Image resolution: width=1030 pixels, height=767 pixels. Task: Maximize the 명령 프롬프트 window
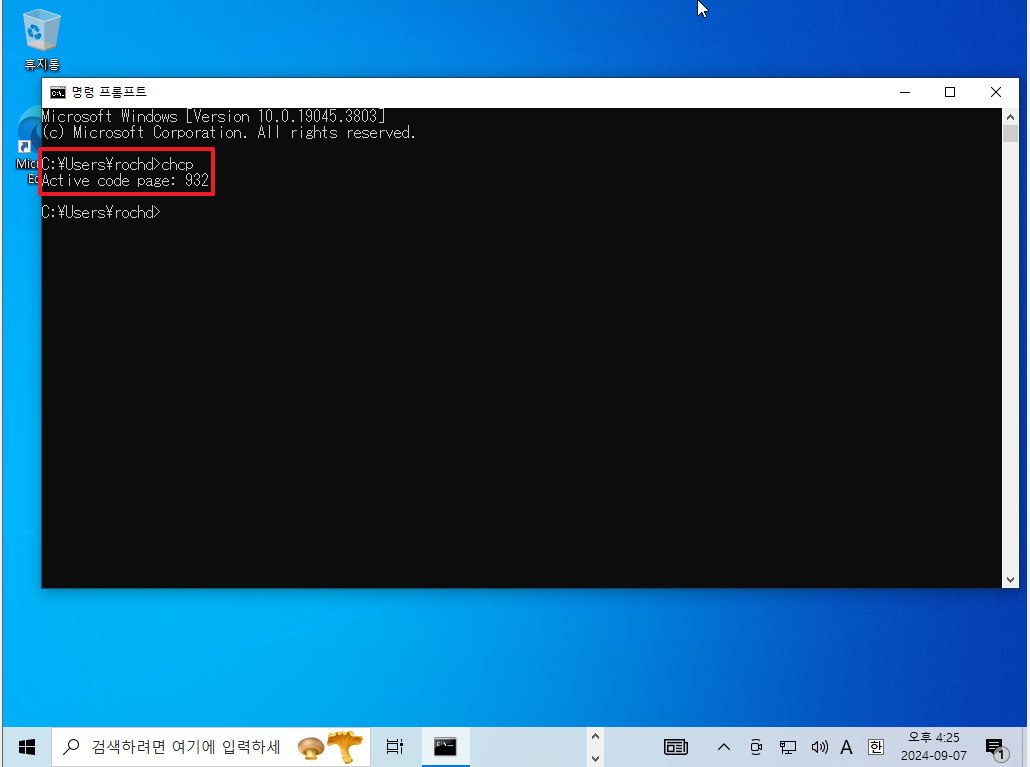950,93
